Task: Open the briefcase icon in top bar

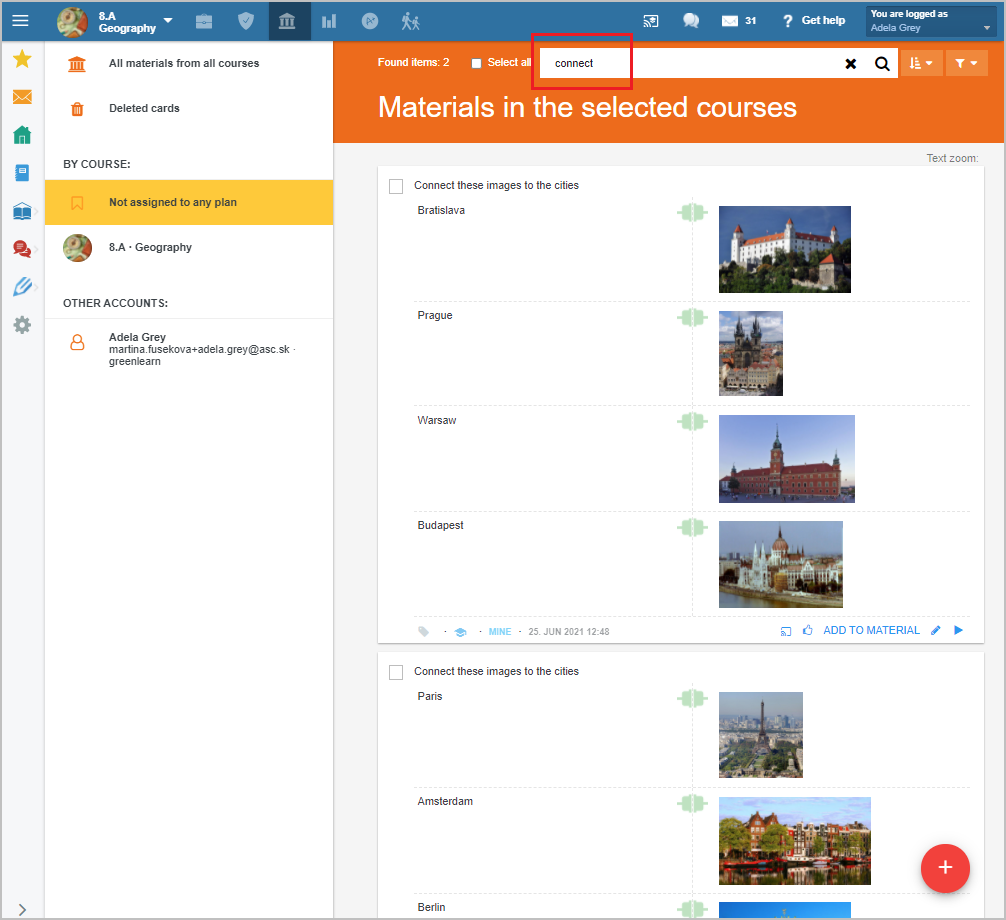Action: [204, 21]
